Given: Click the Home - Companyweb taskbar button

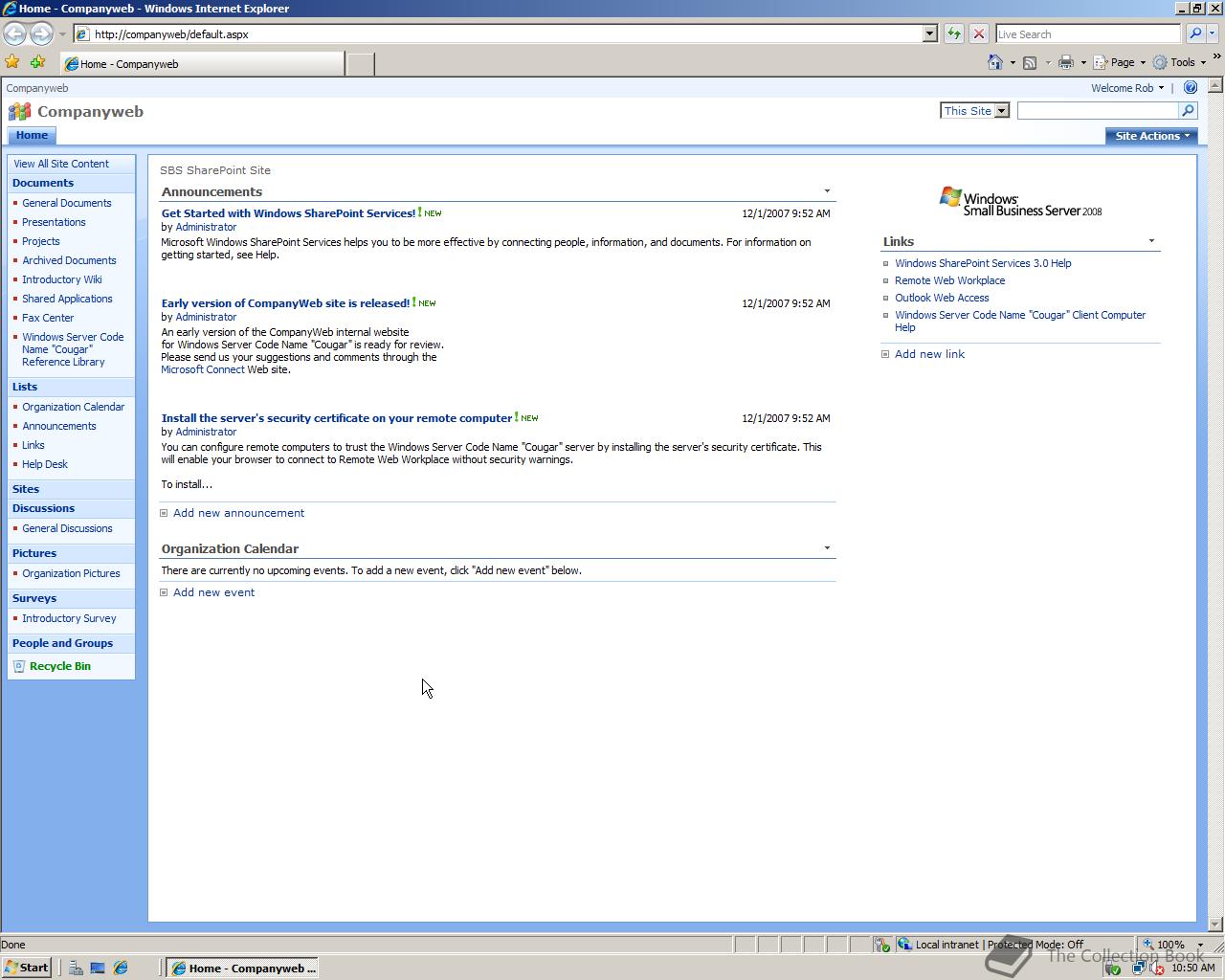Looking at the screenshot, I should pyautogui.click(x=242, y=968).
